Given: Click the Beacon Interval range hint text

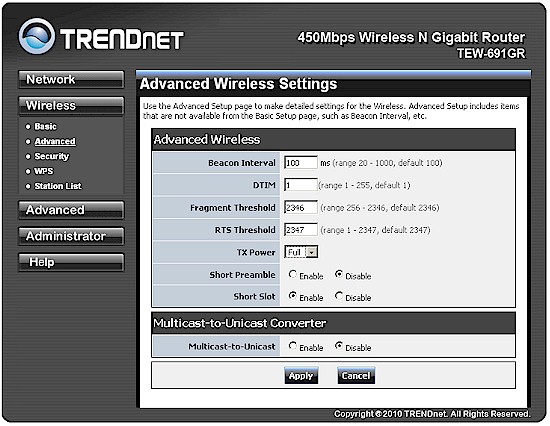Looking at the screenshot, I should point(387,163).
